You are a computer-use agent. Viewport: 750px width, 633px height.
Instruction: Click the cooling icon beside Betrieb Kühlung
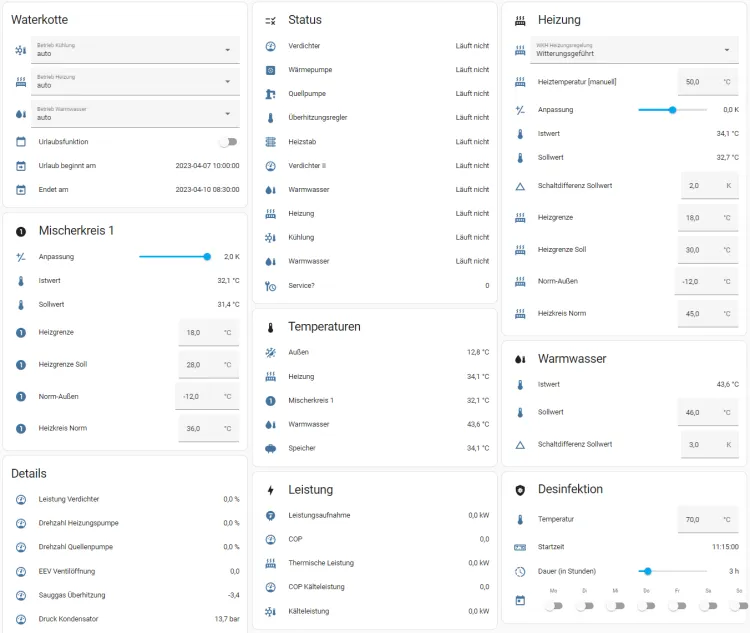(x=21, y=50)
